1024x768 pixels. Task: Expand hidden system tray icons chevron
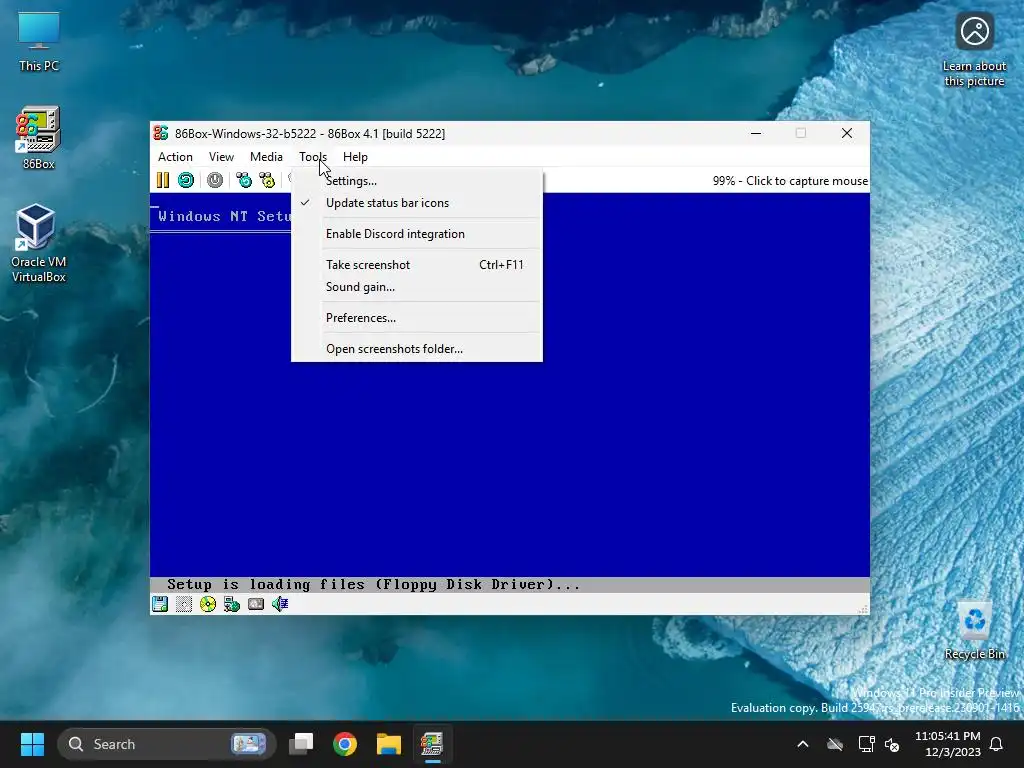pyautogui.click(x=803, y=744)
